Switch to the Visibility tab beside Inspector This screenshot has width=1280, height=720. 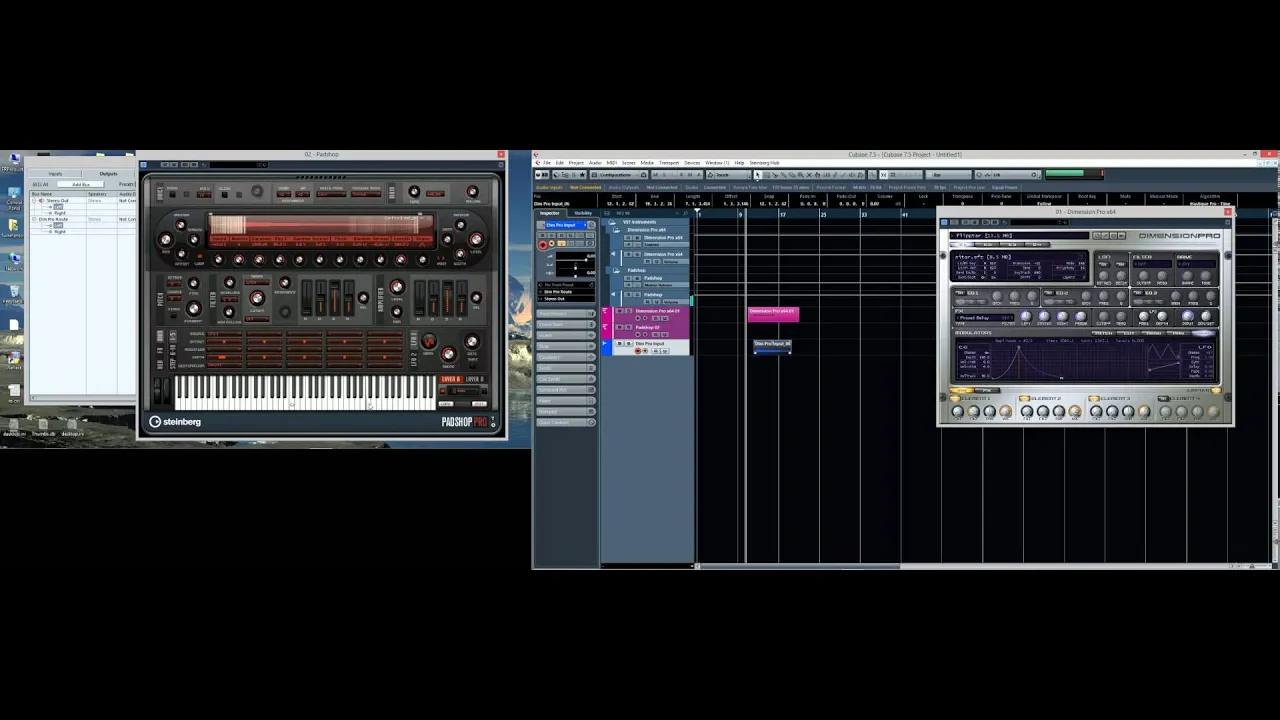pyautogui.click(x=583, y=213)
